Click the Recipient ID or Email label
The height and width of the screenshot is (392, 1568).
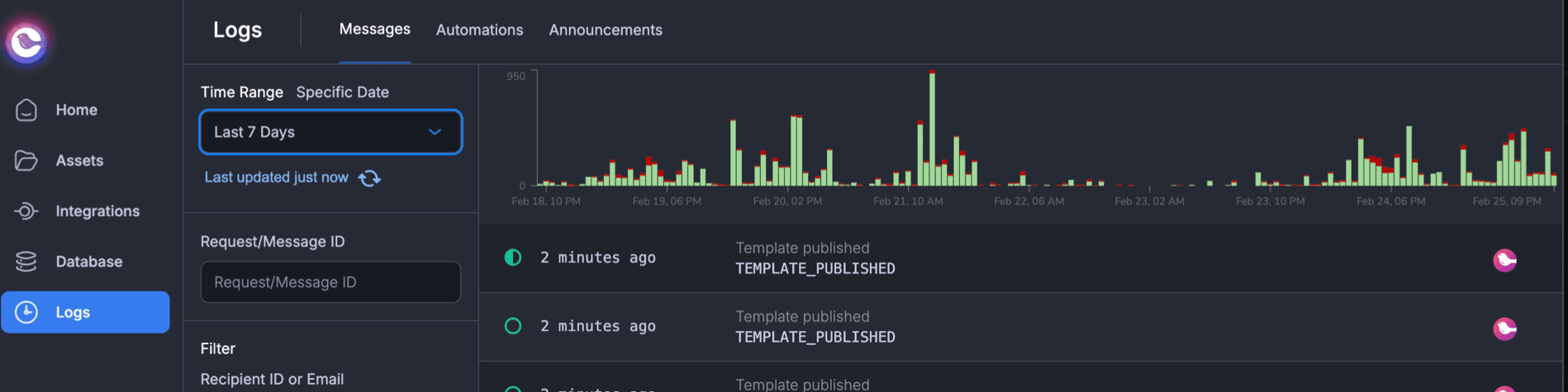click(272, 379)
